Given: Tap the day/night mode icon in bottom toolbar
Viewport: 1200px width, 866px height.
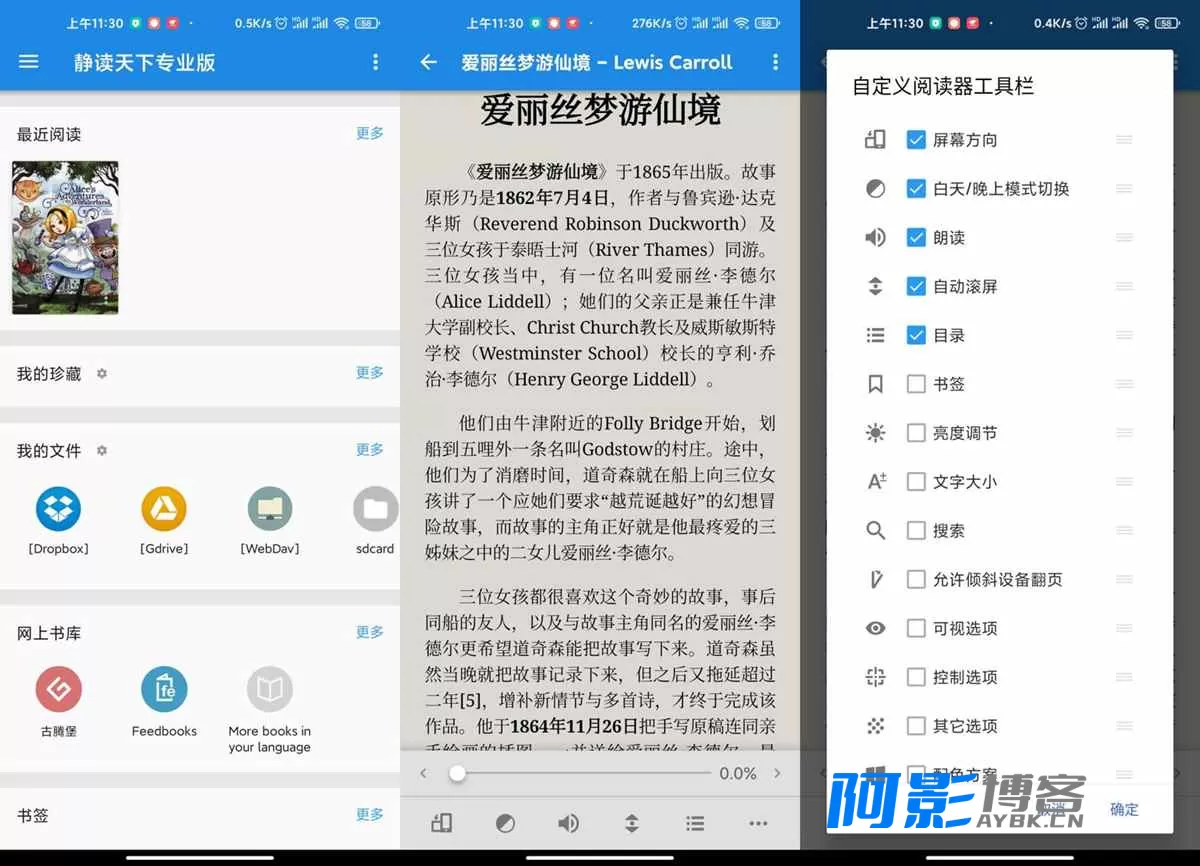Looking at the screenshot, I should coord(506,823).
